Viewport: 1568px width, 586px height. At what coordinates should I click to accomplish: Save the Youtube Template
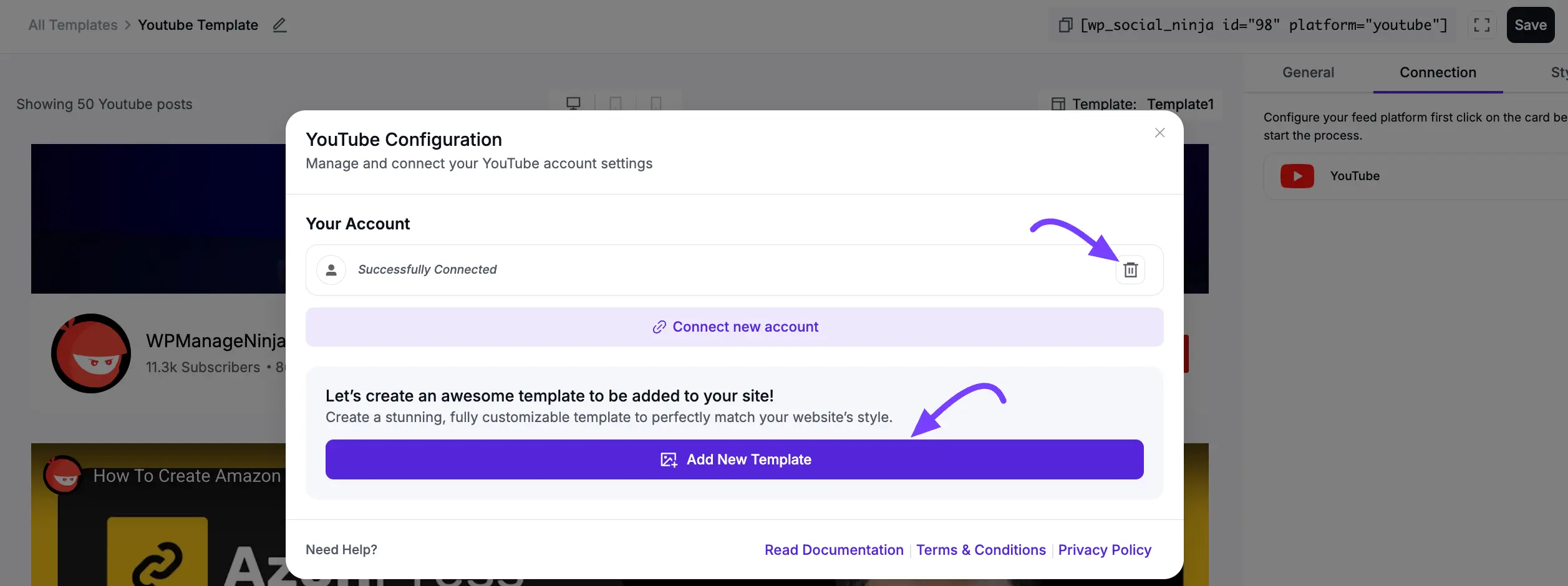coord(1530,25)
